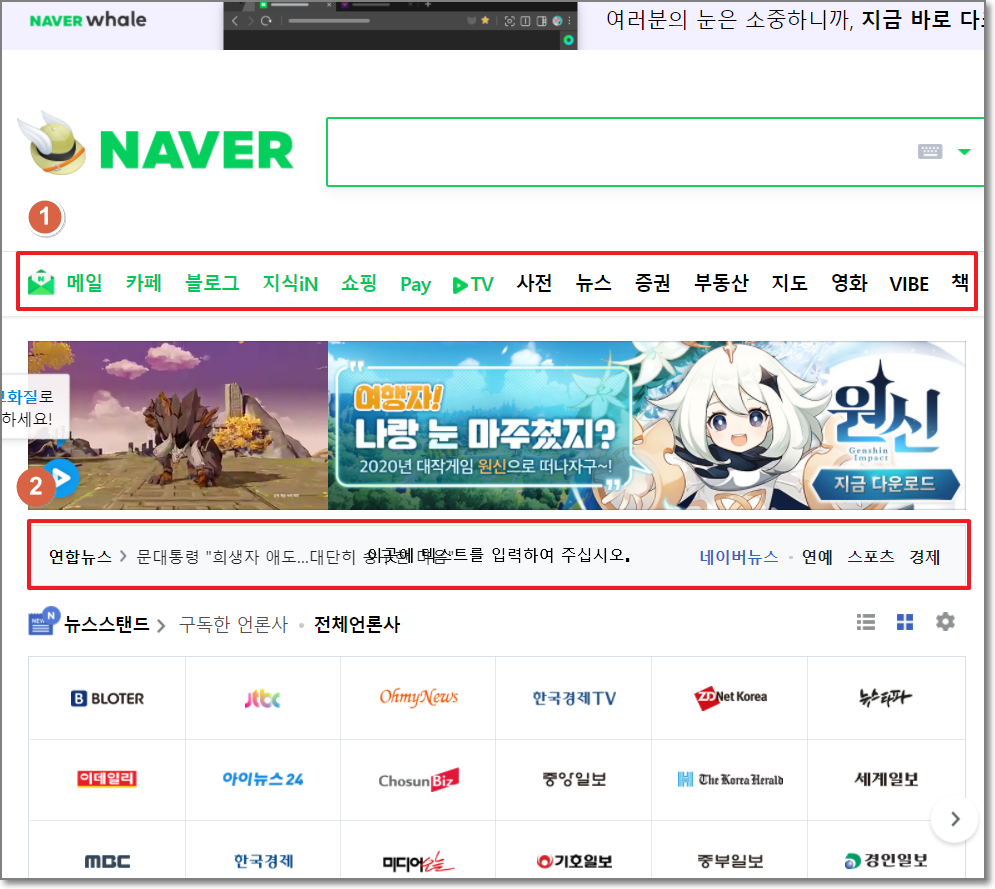Click the NAVER logo

[x=196, y=151]
